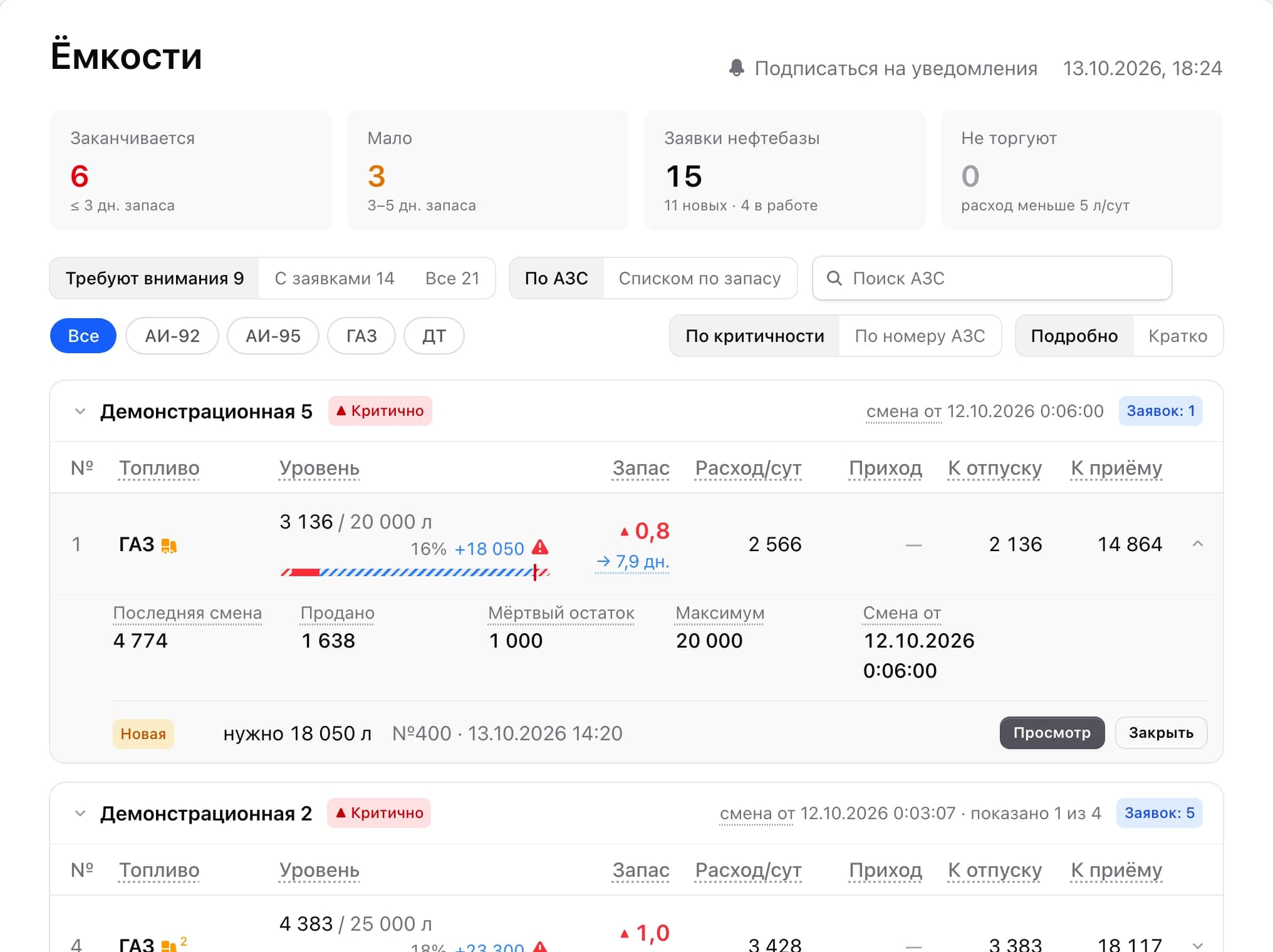Click Заявок: 1 badge
1273x952 pixels.
point(1160,411)
